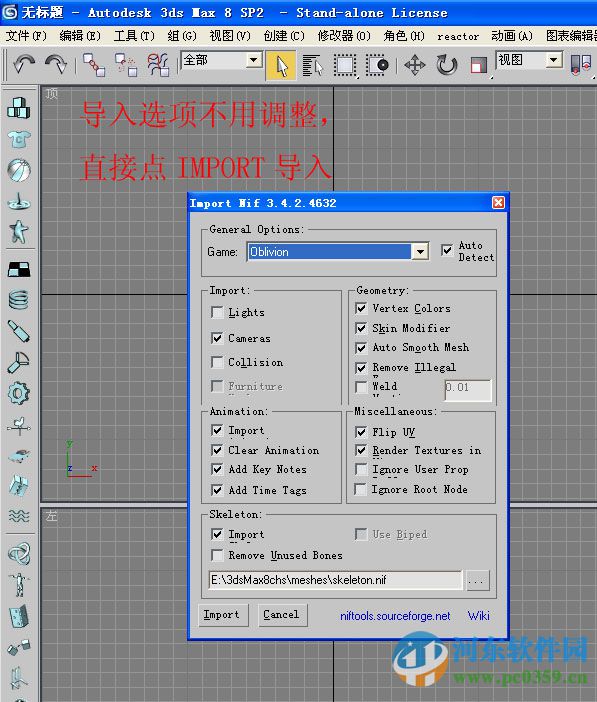
Task: Click the gear icon in left sidebar
Action: (x=19, y=393)
